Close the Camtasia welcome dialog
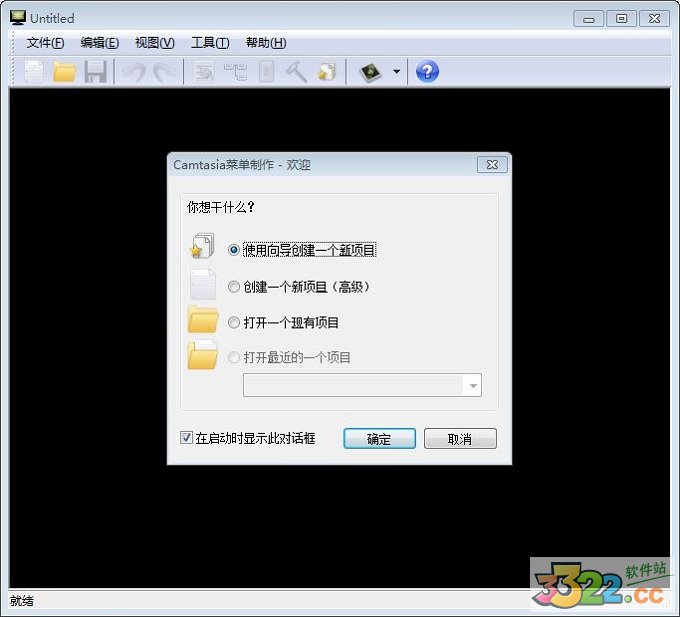Screen dimensions: 680x617 (x=492, y=165)
